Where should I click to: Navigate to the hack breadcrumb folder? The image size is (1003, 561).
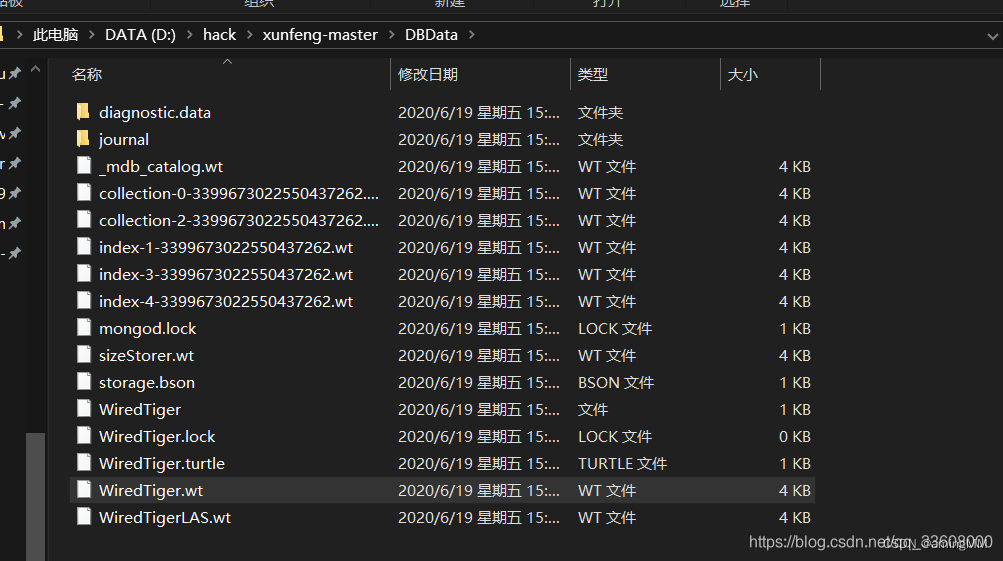pyautogui.click(x=219, y=35)
